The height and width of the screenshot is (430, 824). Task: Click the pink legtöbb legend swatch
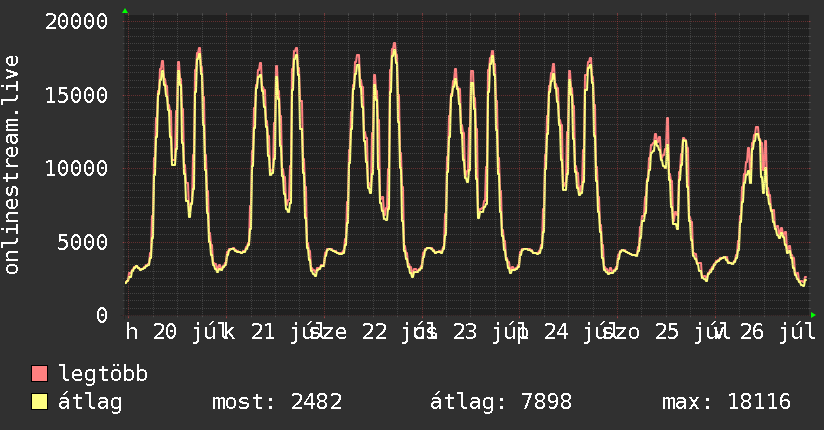(39, 374)
